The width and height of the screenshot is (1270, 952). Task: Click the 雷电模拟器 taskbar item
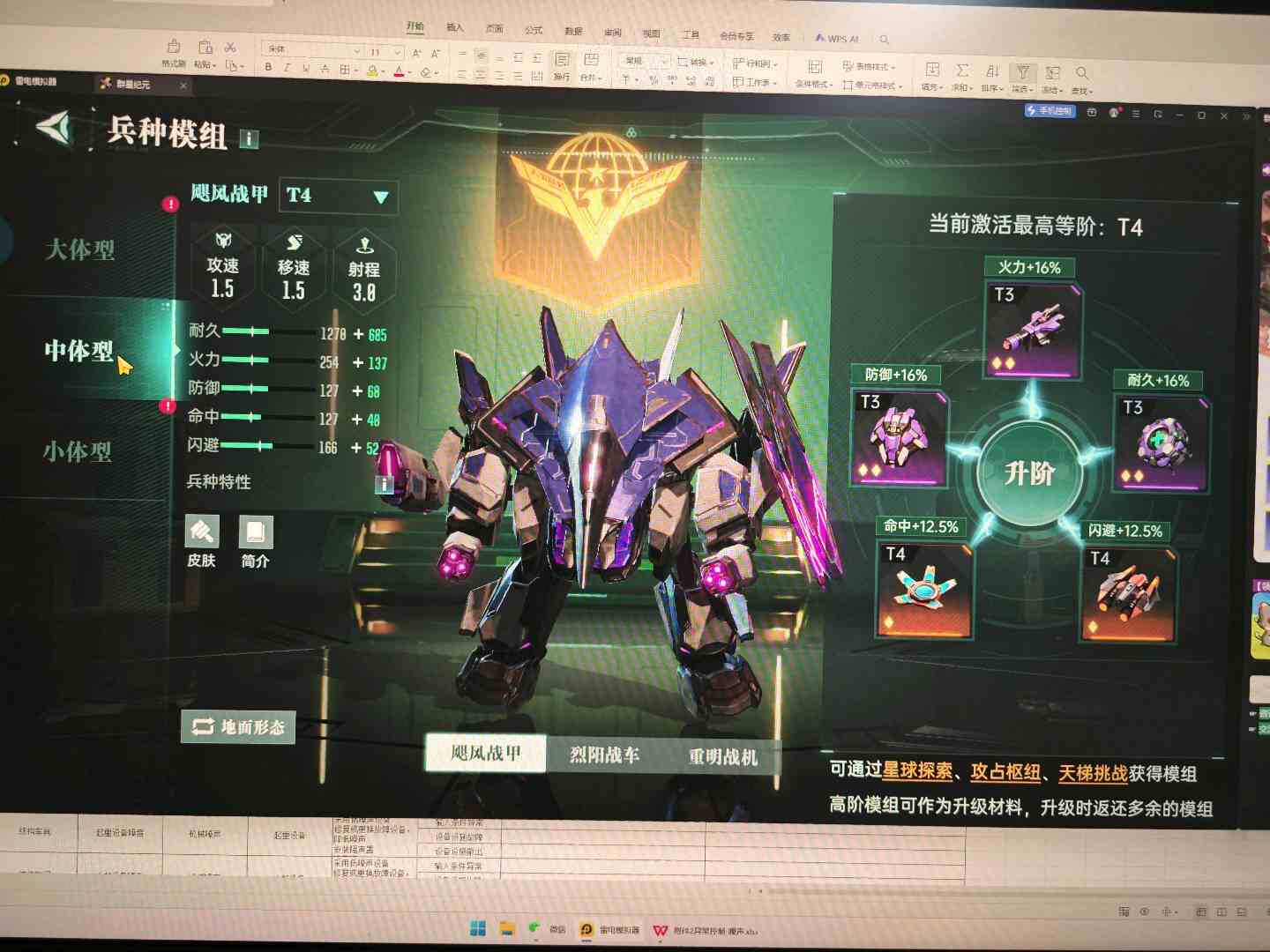click(x=610, y=929)
